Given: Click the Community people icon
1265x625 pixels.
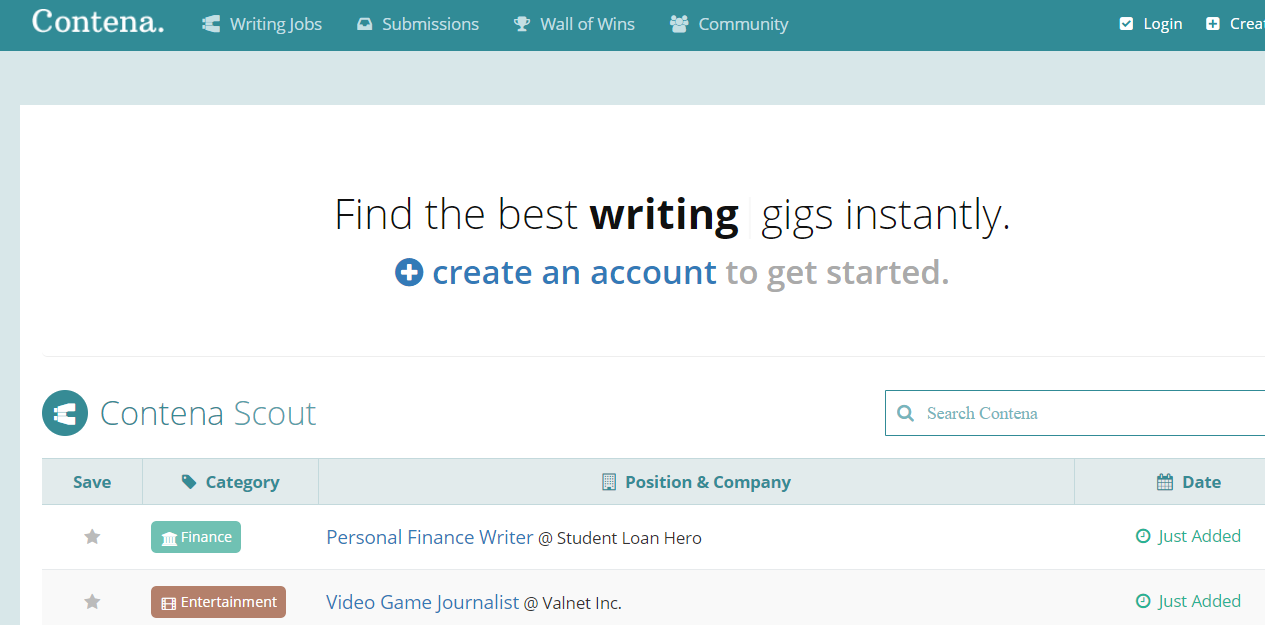Looking at the screenshot, I should [679, 24].
